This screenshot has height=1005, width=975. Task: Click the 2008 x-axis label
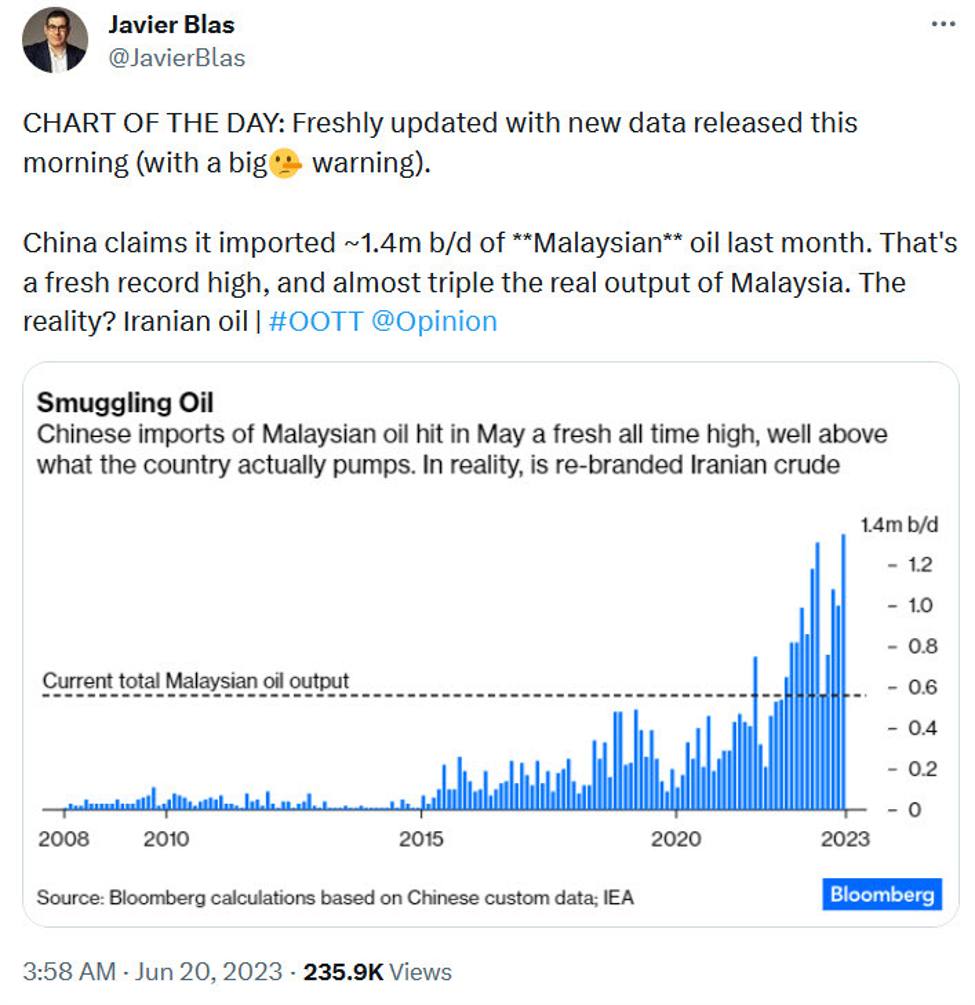tap(63, 838)
